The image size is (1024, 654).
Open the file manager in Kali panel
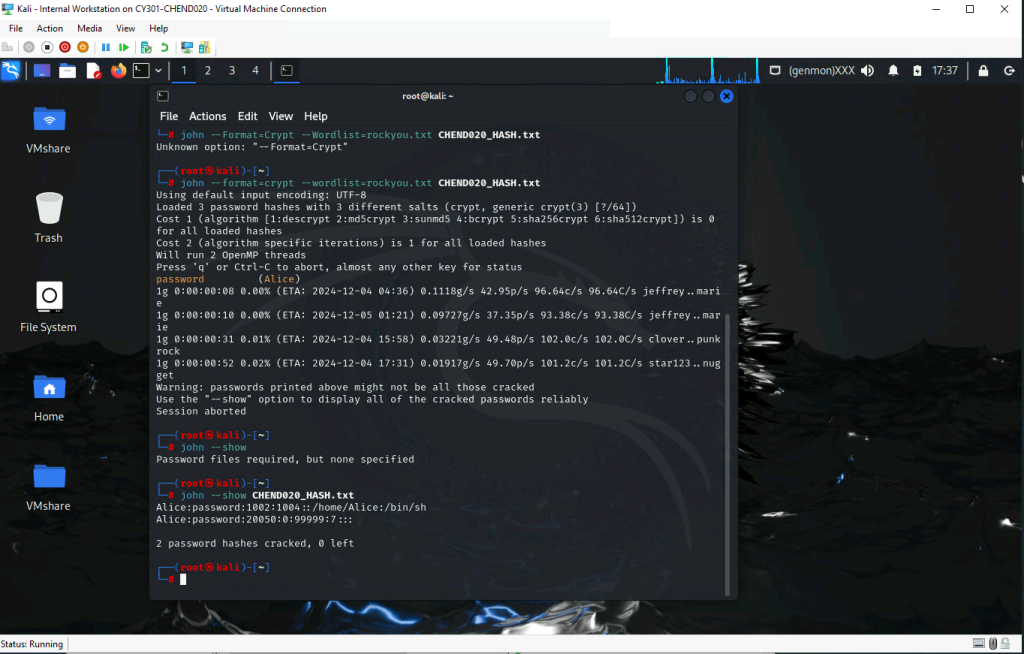67,70
